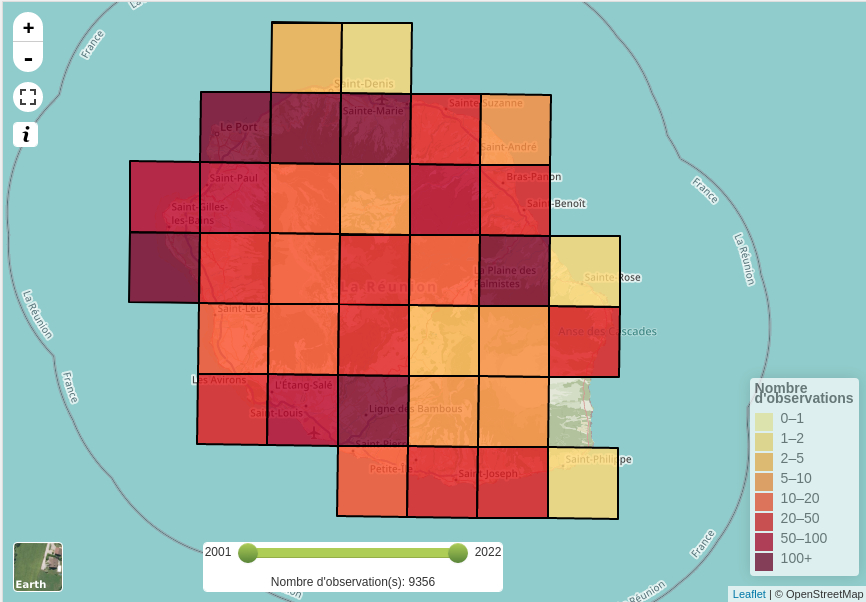Select the grid cell over Le Port
The height and width of the screenshot is (602, 866).
(x=236, y=127)
